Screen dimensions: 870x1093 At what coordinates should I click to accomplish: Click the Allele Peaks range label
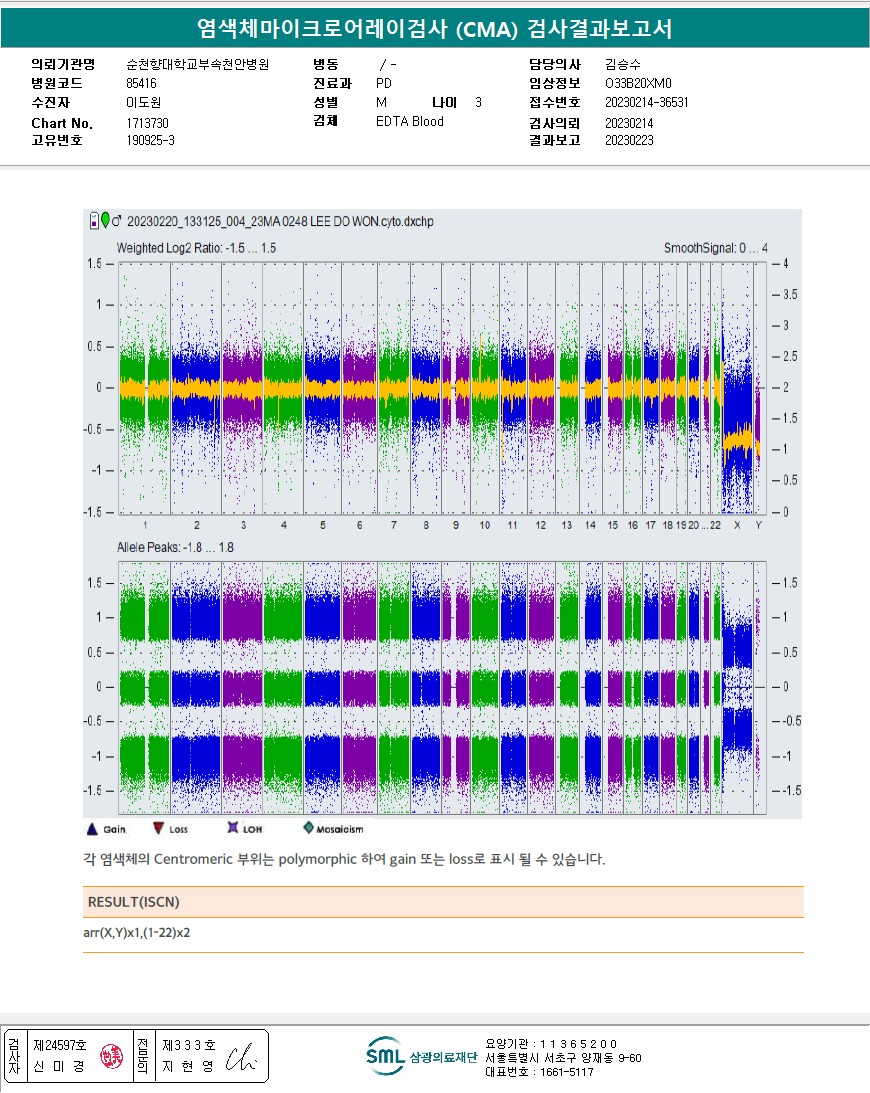tap(175, 548)
